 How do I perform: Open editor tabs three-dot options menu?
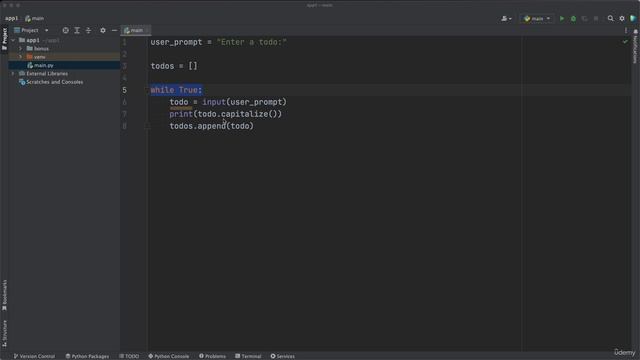point(626,30)
